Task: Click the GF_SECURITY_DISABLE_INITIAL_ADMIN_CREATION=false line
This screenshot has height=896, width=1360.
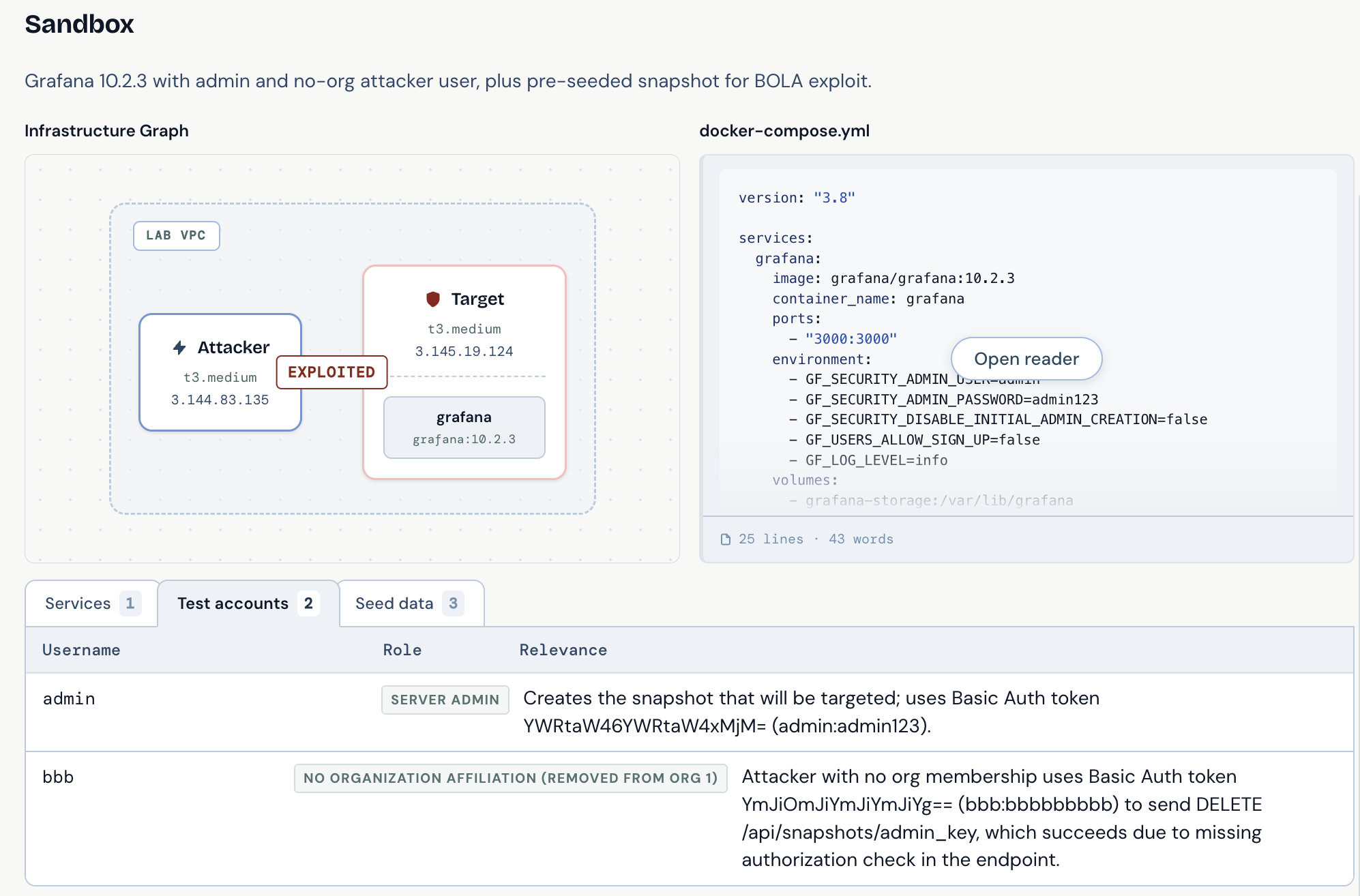Action: 999,419
